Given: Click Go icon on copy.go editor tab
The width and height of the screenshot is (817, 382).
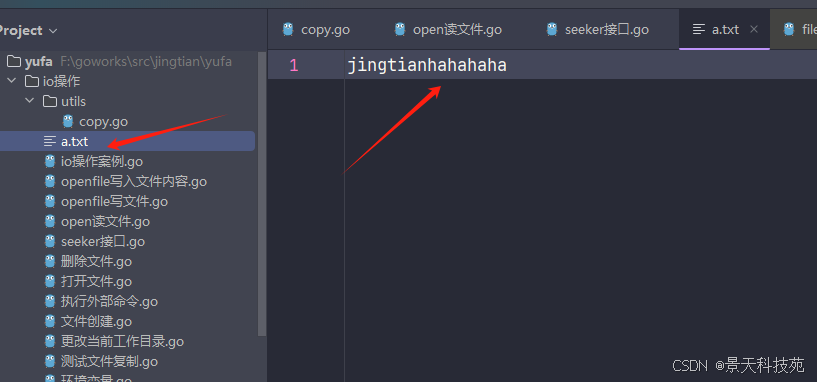Looking at the screenshot, I should [288, 29].
